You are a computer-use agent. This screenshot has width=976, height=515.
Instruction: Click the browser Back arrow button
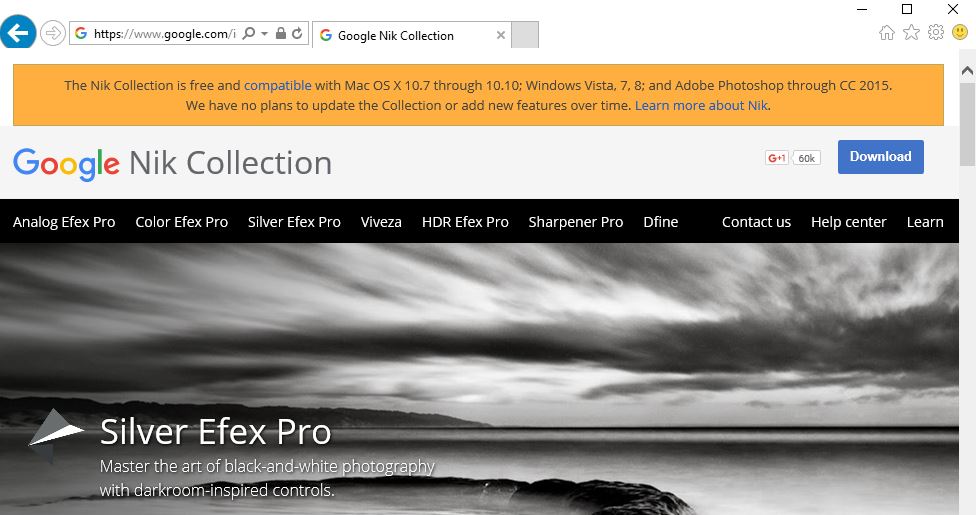click(x=18, y=32)
